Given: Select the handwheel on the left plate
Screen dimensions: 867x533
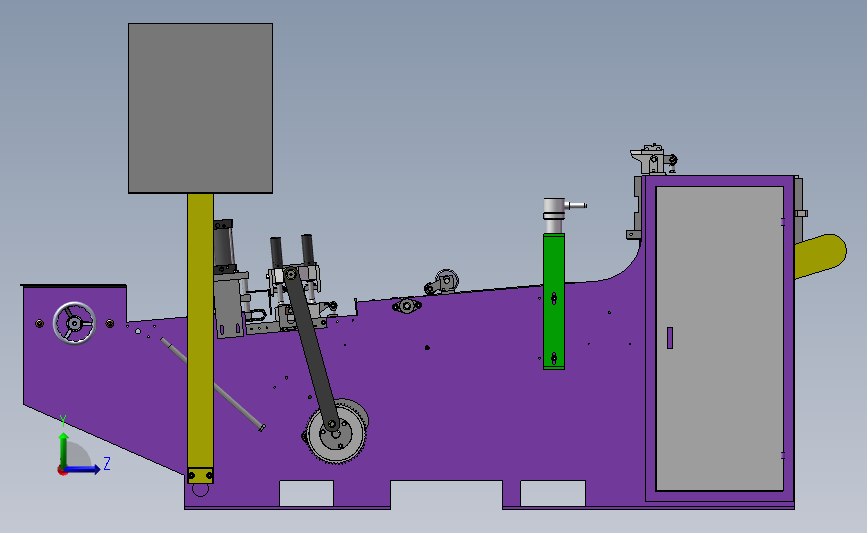Looking at the screenshot, I should coord(74,323).
